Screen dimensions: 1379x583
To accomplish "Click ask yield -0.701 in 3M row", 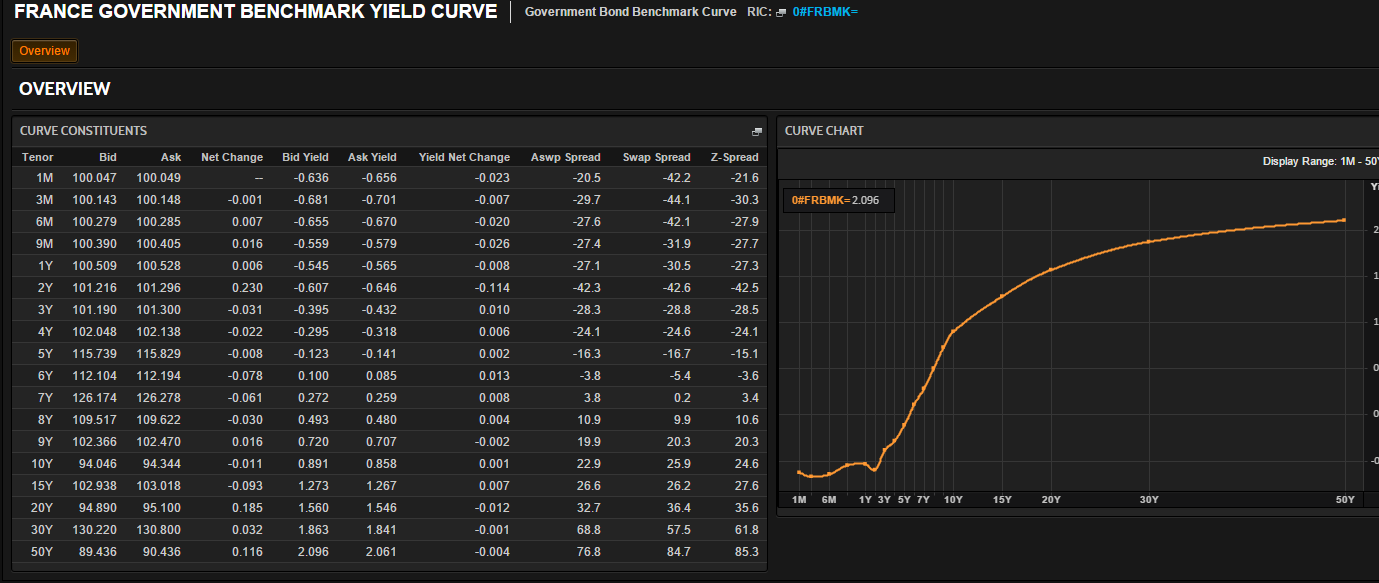I will [379, 200].
